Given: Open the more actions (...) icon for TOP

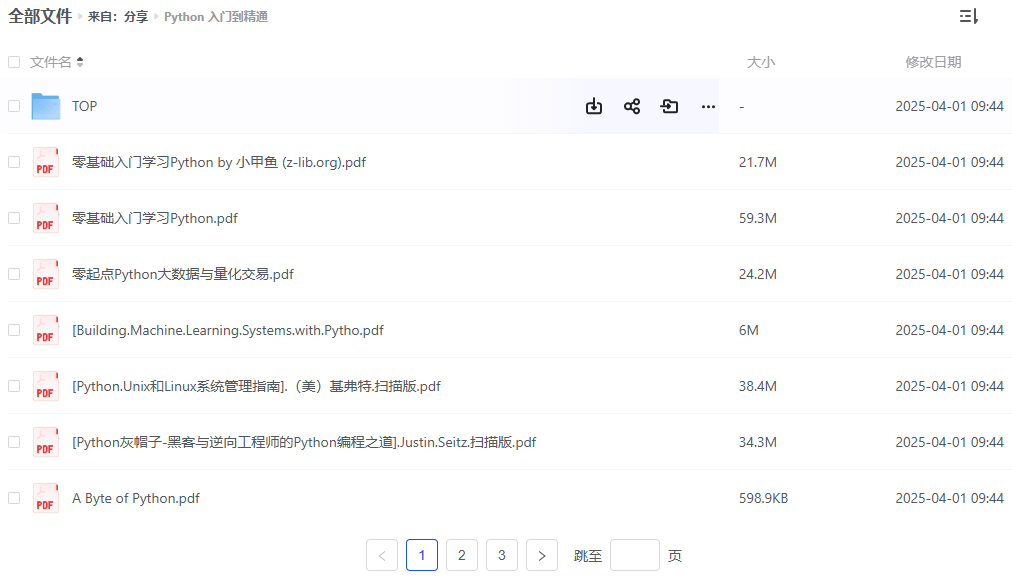Looking at the screenshot, I should [708, 106].
